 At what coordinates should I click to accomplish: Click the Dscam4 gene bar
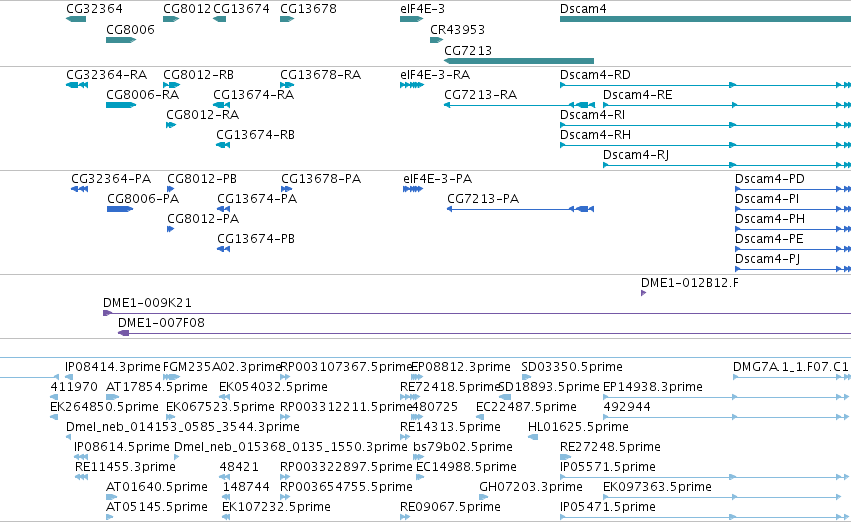coord(705,19)
